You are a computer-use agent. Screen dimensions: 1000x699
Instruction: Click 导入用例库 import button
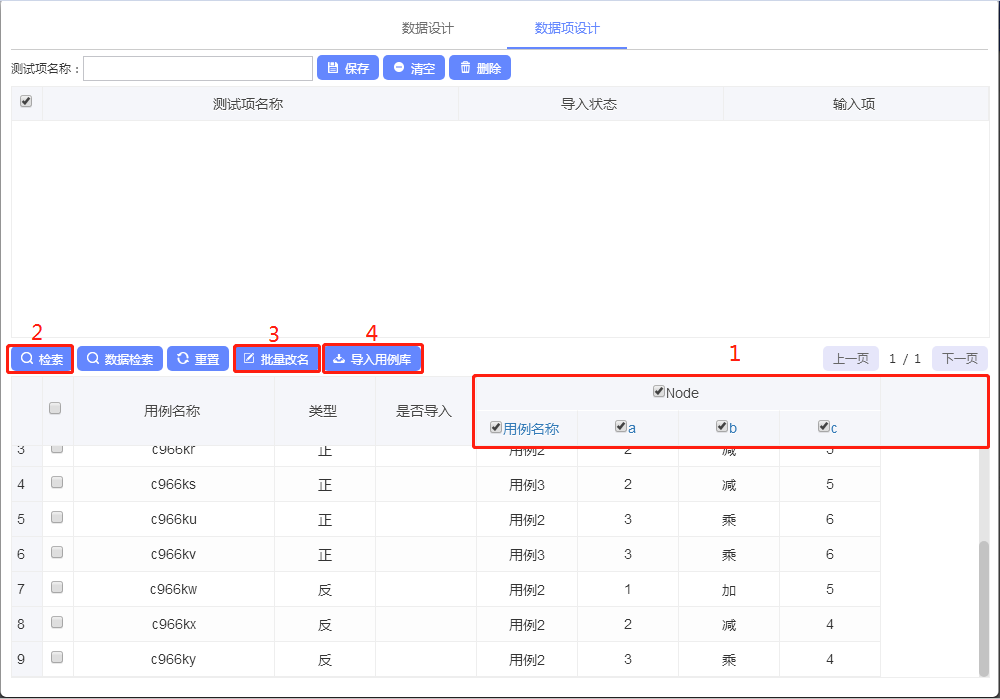372,359
